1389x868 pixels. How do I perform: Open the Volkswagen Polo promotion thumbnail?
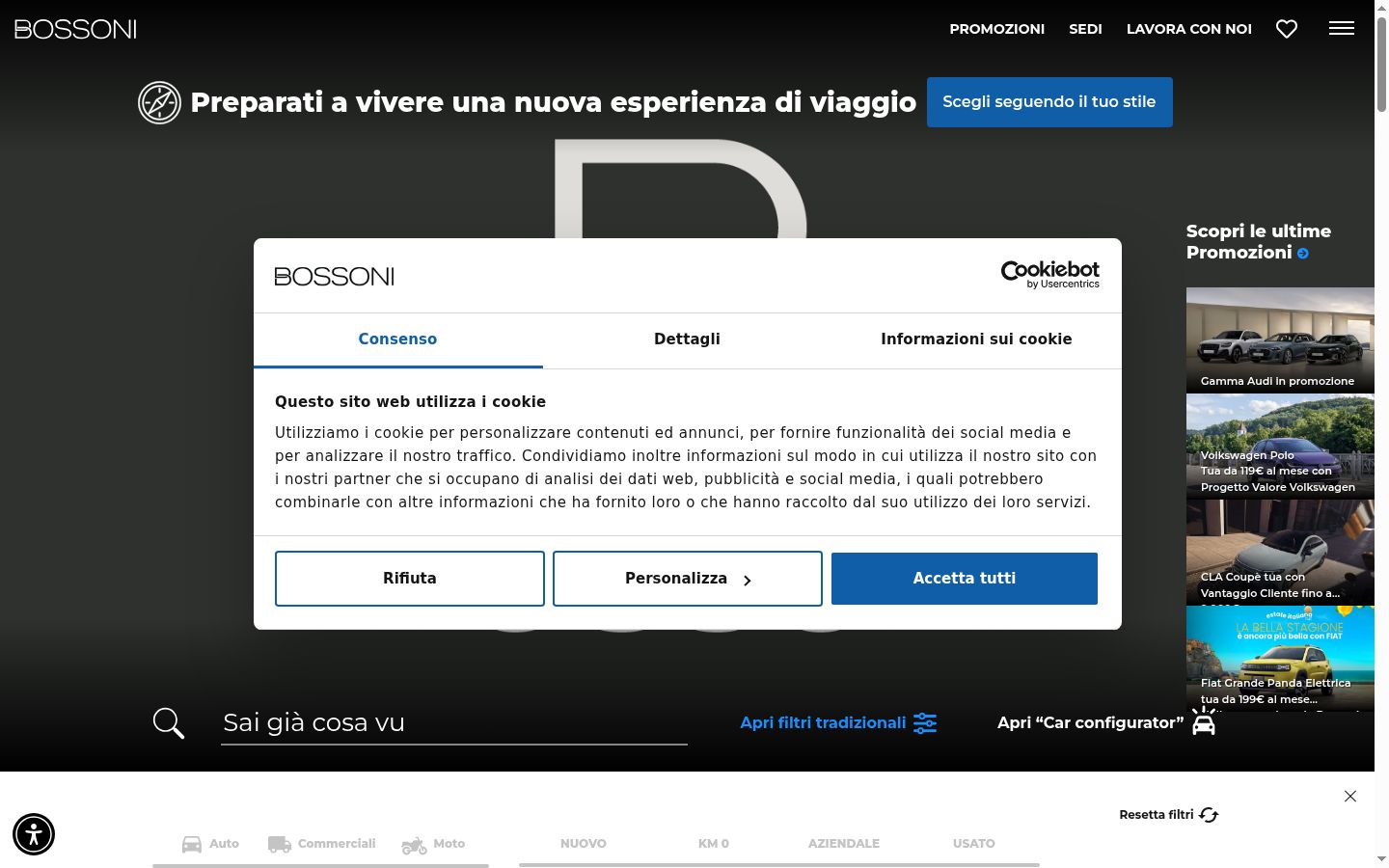(1280, 447)
